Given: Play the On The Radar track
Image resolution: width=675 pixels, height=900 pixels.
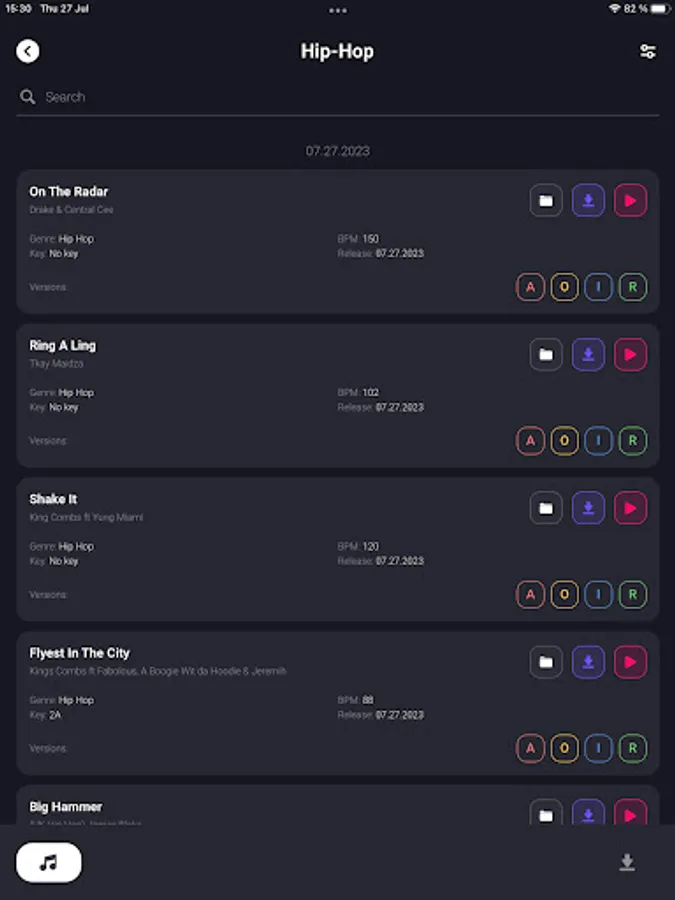Looking at the screenshot, I should coord(630,201).
